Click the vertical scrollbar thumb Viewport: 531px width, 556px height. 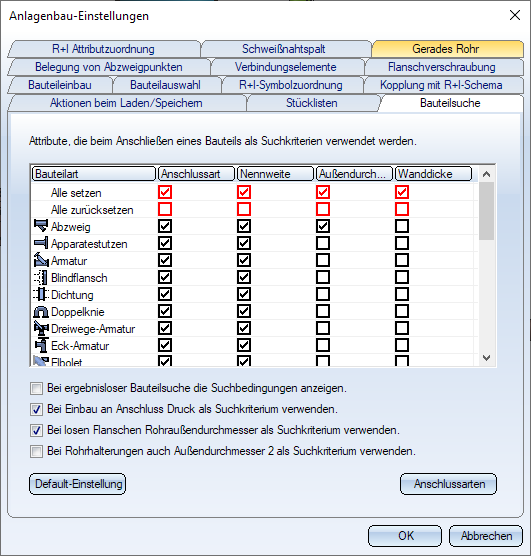(x=487, y=211)
